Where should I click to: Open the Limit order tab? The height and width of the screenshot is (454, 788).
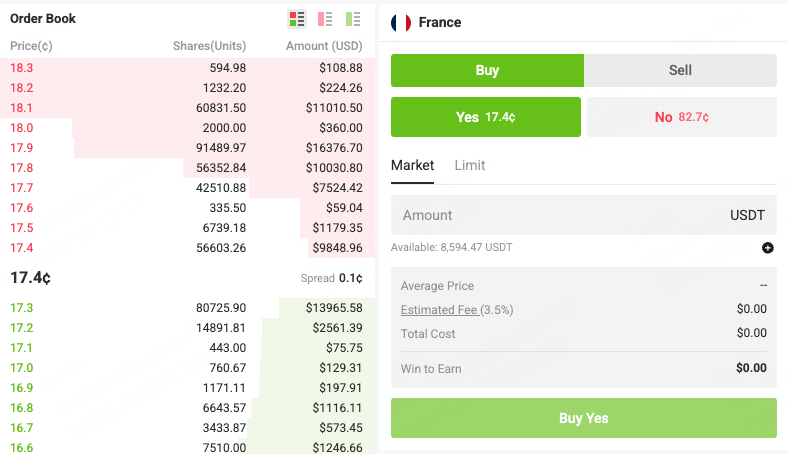tap(470, 165)
